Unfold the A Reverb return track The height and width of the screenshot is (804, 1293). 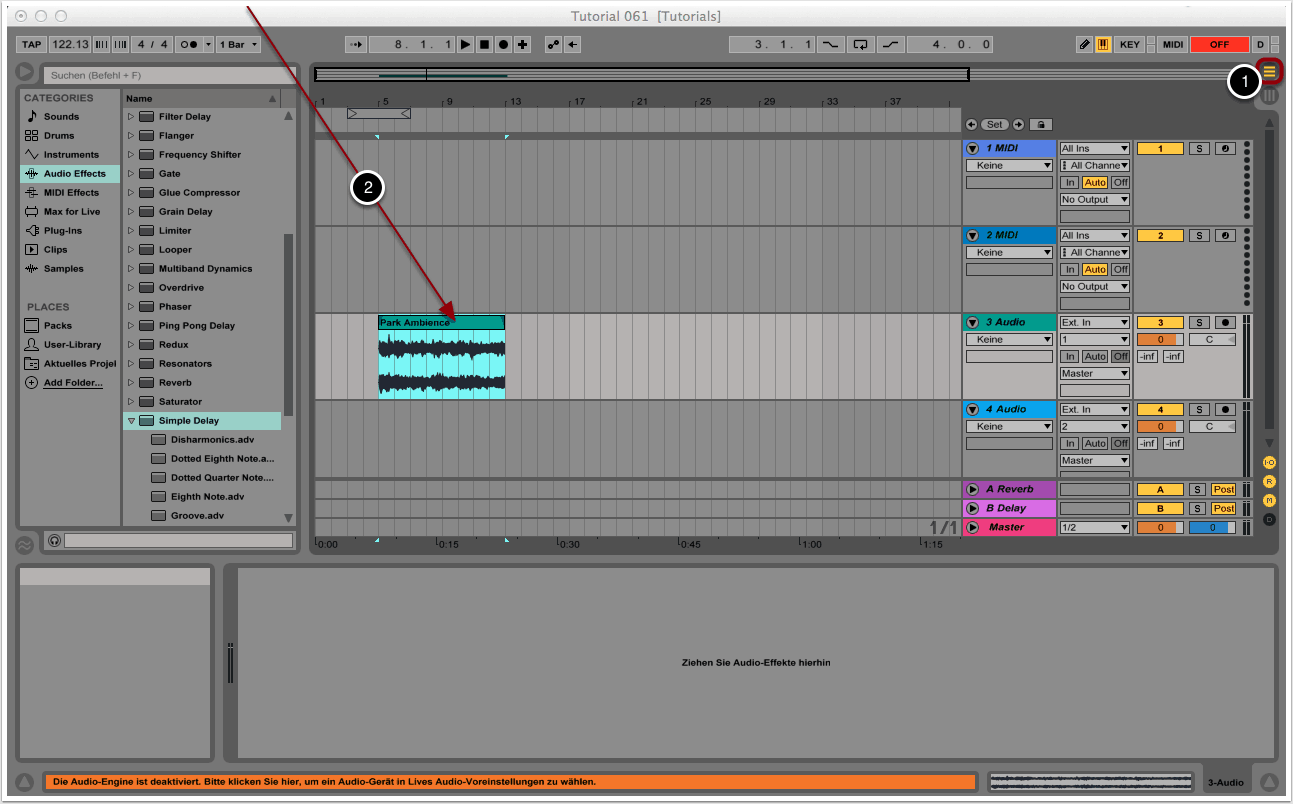pyautogui.click(x=972, y=489)
